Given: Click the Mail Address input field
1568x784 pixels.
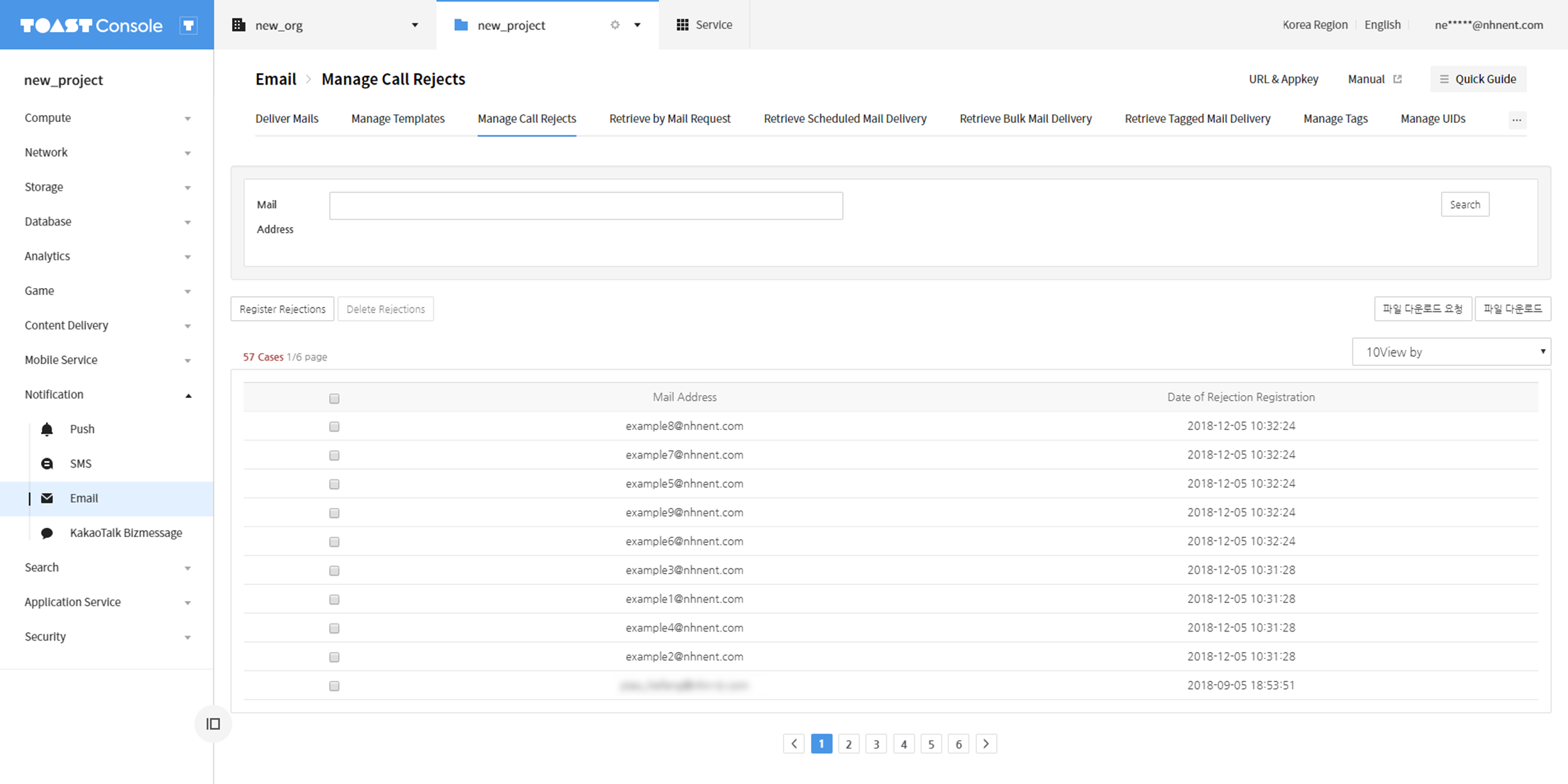Looking at the screenshot, I should (585, 206).
